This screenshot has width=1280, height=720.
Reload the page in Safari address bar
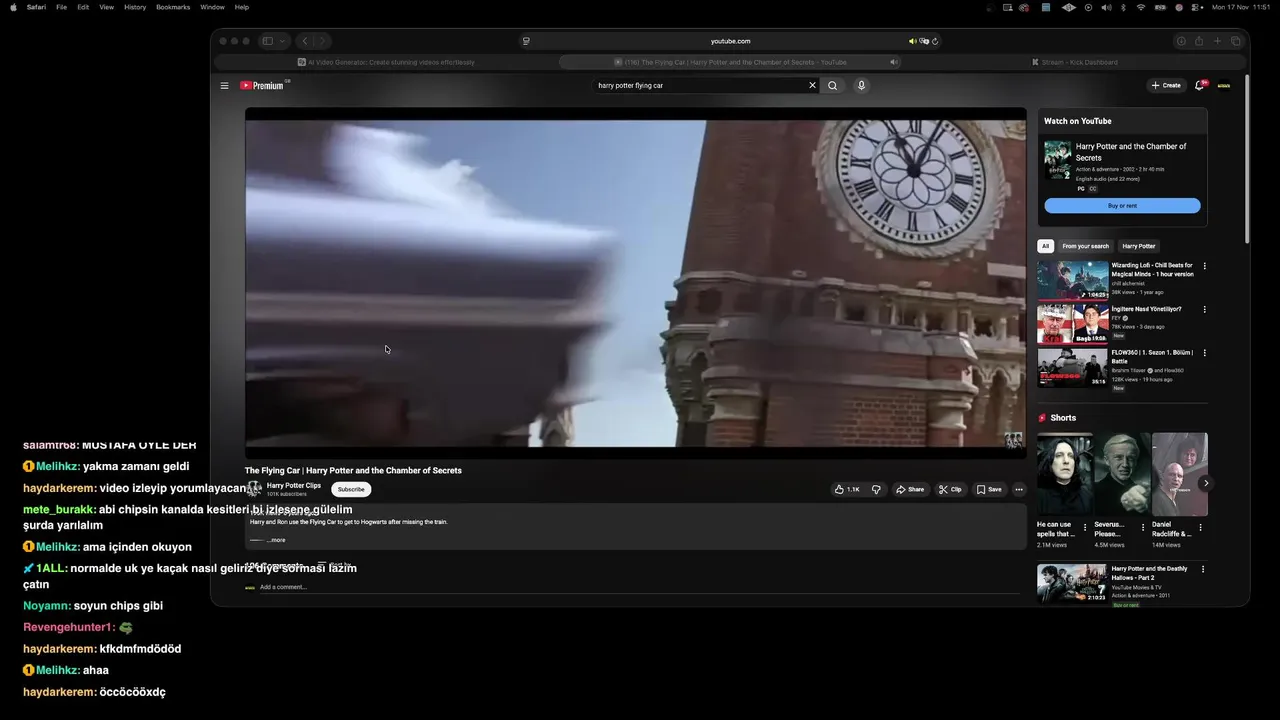(x=935, y=41)
